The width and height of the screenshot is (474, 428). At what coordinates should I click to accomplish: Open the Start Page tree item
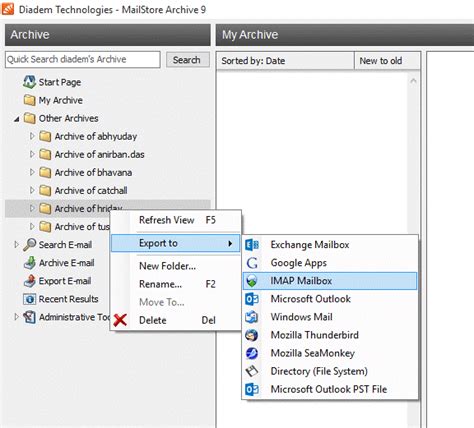[x=60, y=82]
